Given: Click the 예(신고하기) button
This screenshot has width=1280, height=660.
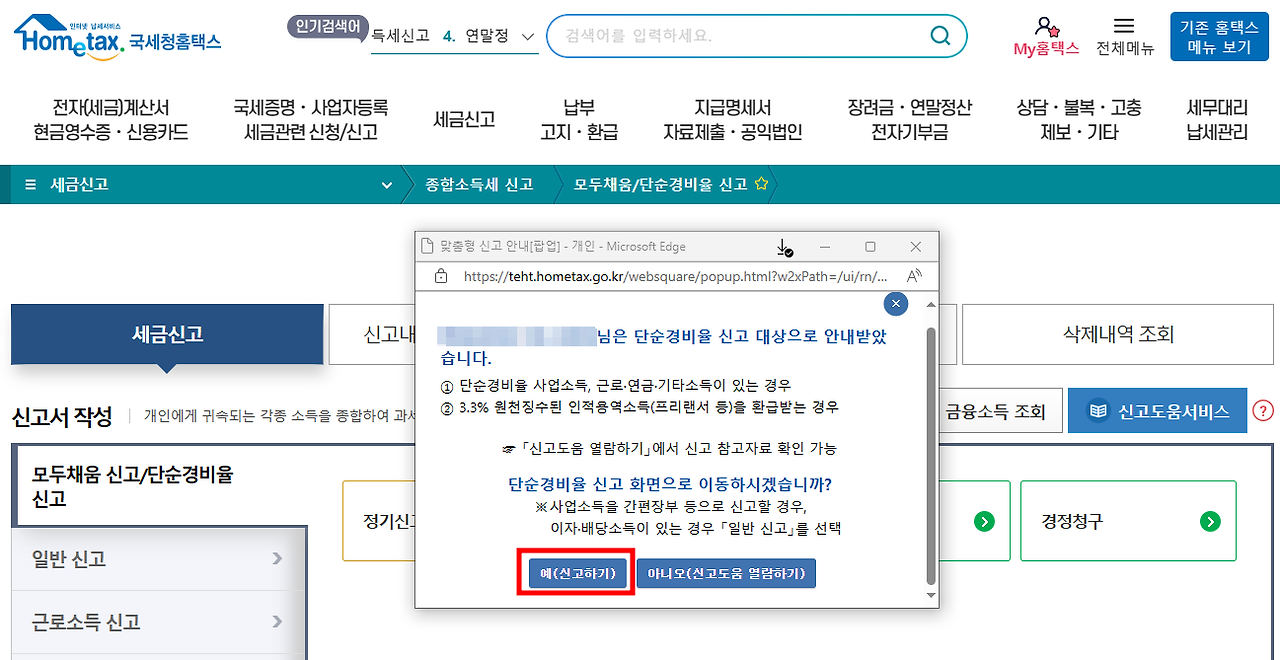Looking at the screenshot, I should pyautogui.click(x=575, y=573).
